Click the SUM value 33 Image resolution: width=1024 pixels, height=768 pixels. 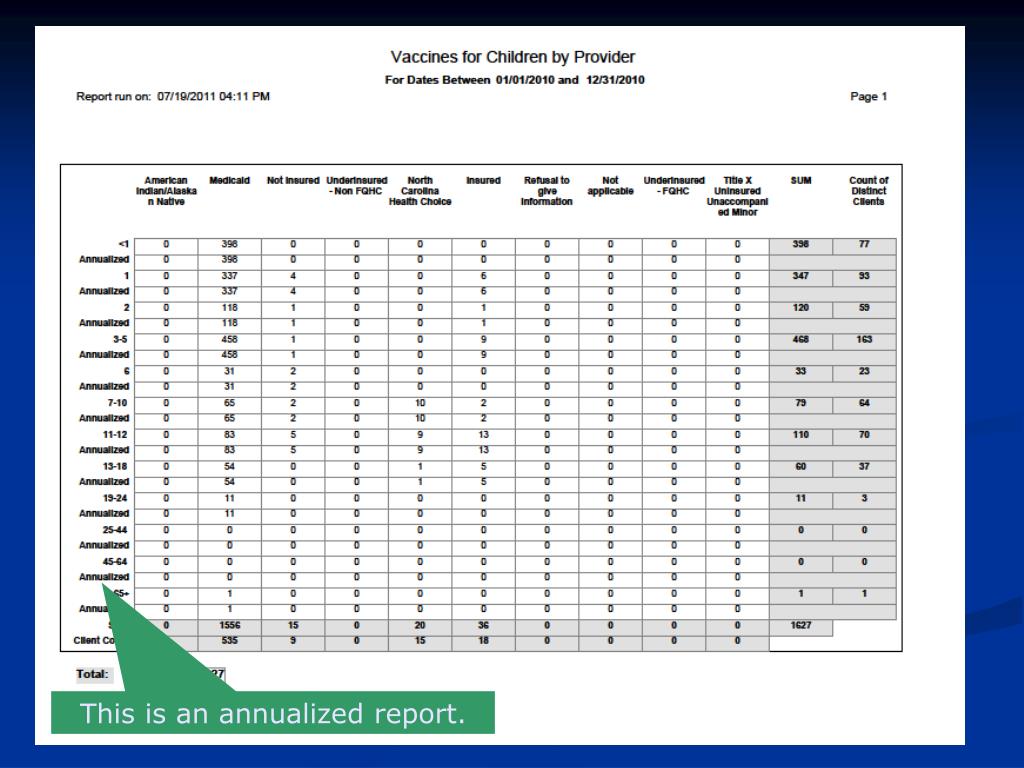coord(801,371)
